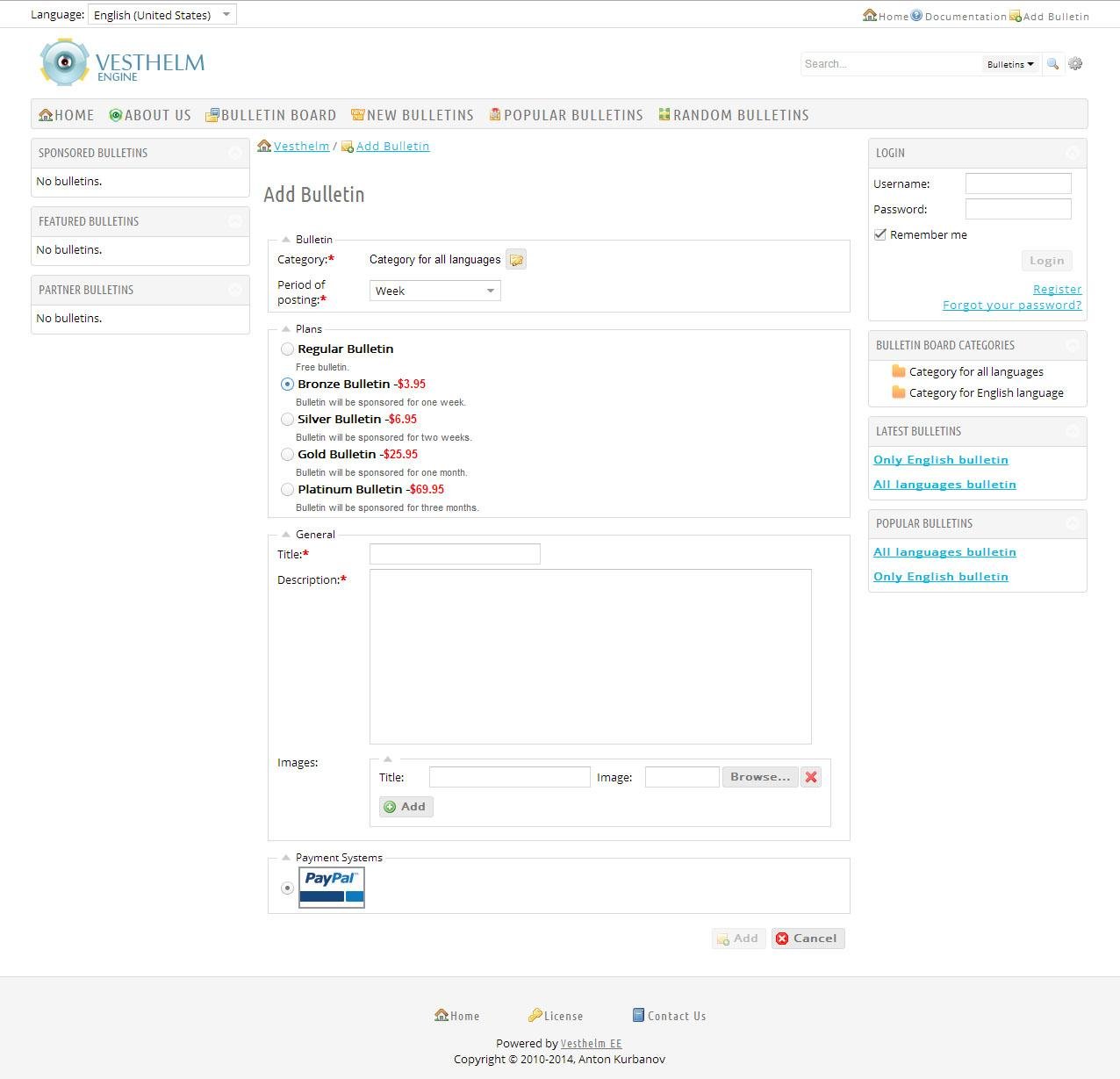Click the Add Bulletin icon in top bar
Viewport: 1120px width, 1079px height.
(1015, 15)
